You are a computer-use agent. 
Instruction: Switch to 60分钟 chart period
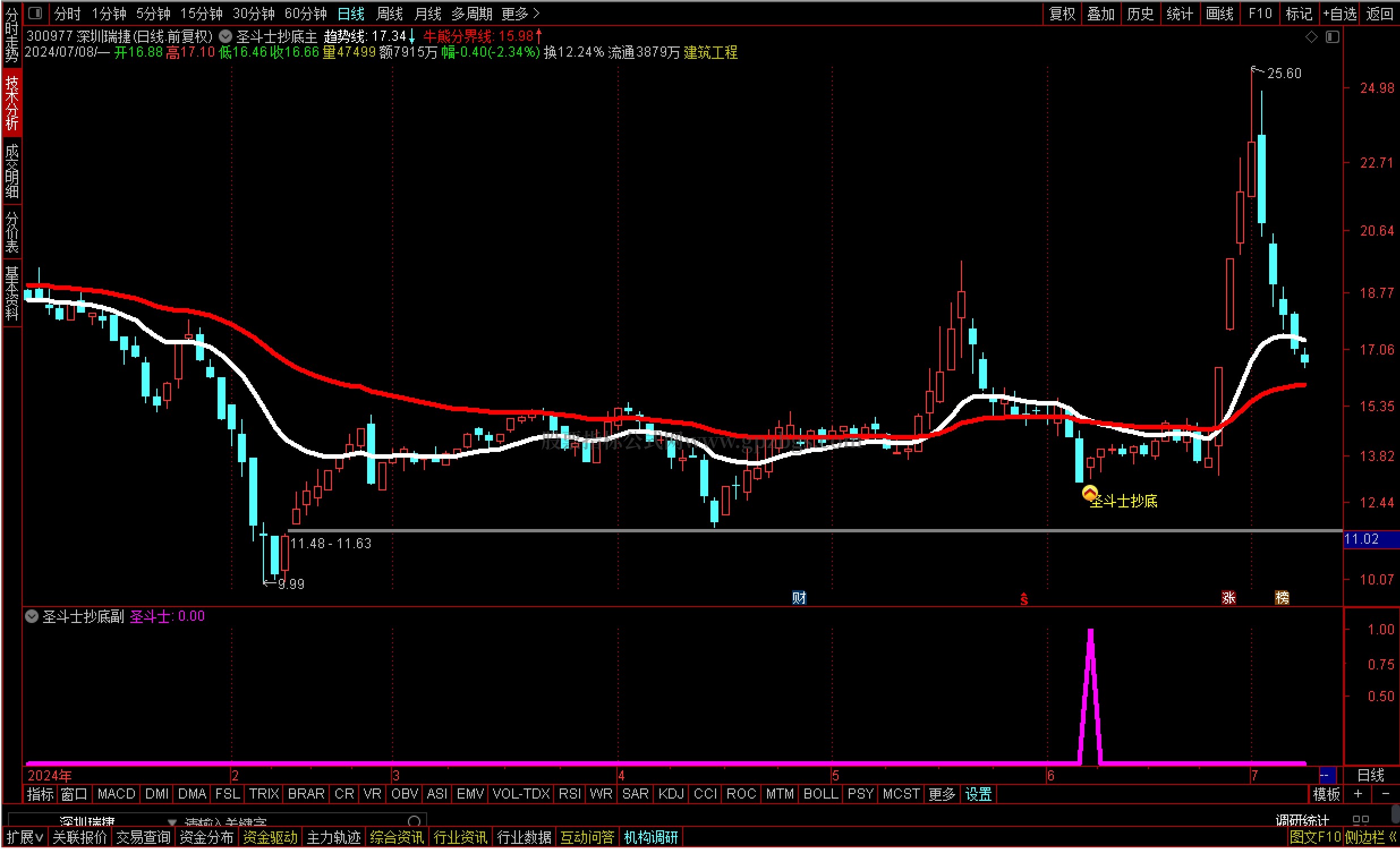[x=306, y=13]
